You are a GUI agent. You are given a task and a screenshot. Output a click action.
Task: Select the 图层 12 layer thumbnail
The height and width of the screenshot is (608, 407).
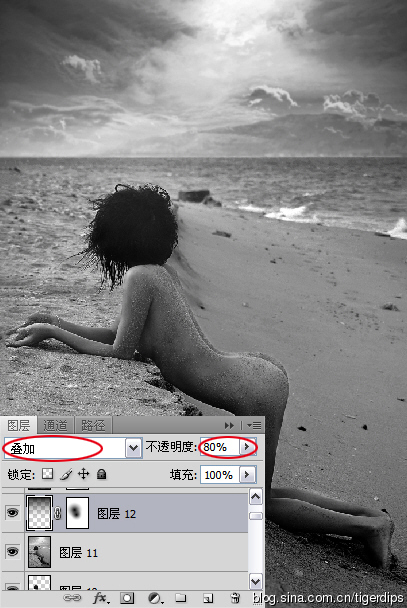pyautogui.click(x=39, y=513)
